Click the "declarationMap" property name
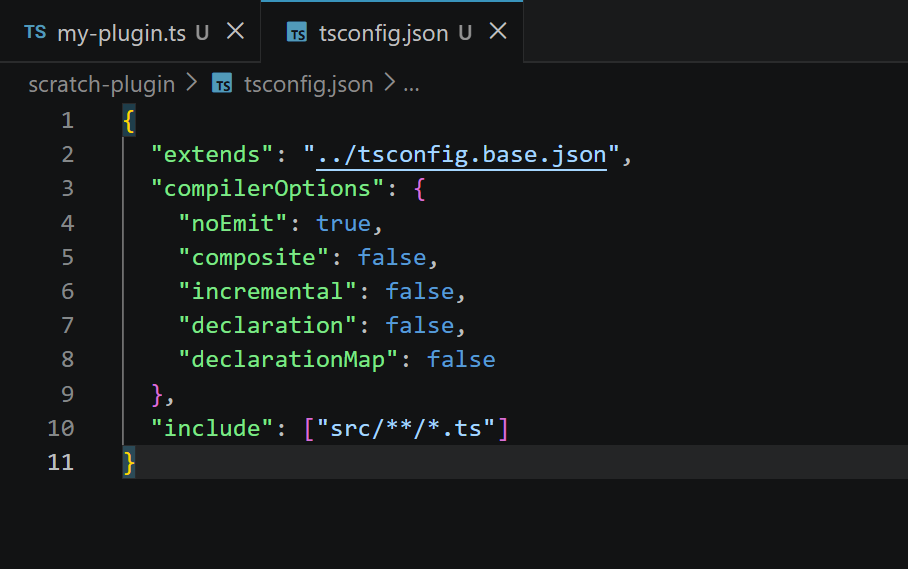This screenshot has height=569, width=908. pos(288,359)
